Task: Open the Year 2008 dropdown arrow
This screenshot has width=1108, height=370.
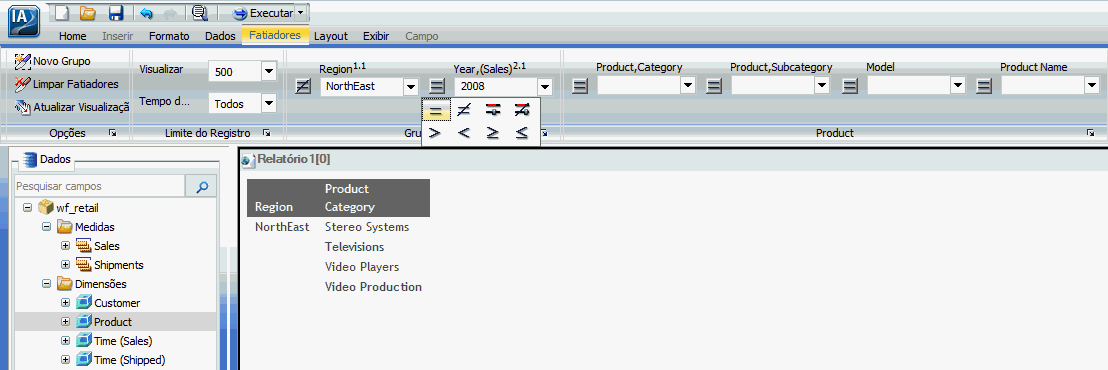Action: 544,87
